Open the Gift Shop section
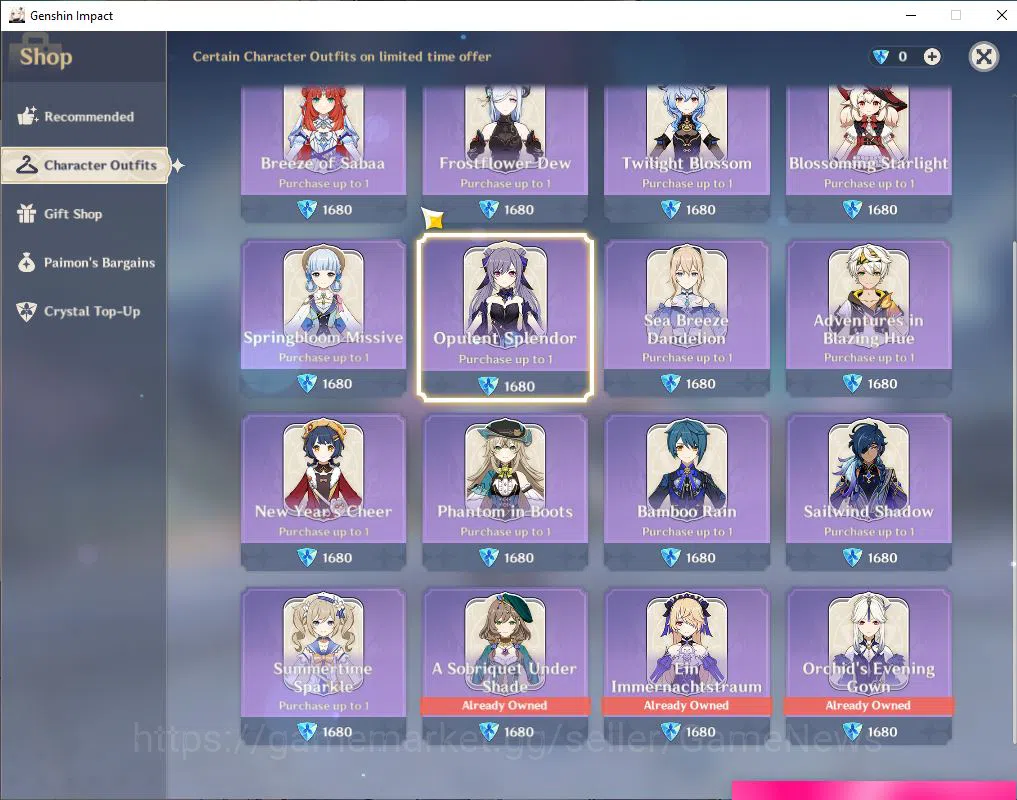 point(83,214)
